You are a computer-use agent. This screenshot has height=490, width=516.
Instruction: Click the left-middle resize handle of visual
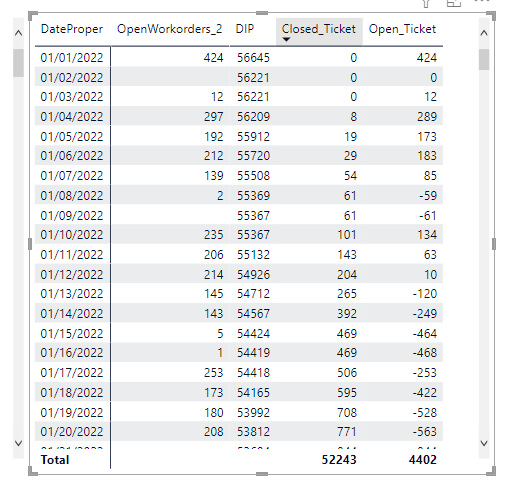pos(30,244)
